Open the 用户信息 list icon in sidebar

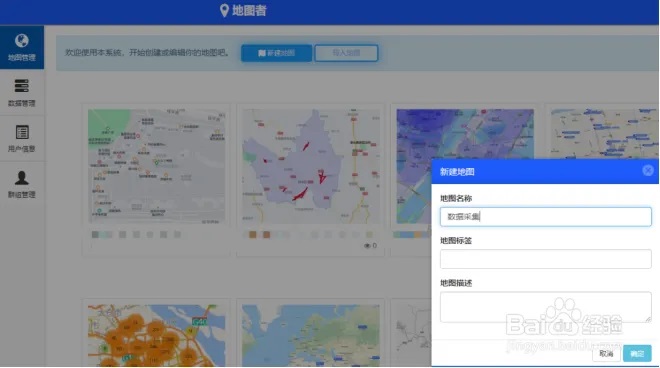[22, 132]
